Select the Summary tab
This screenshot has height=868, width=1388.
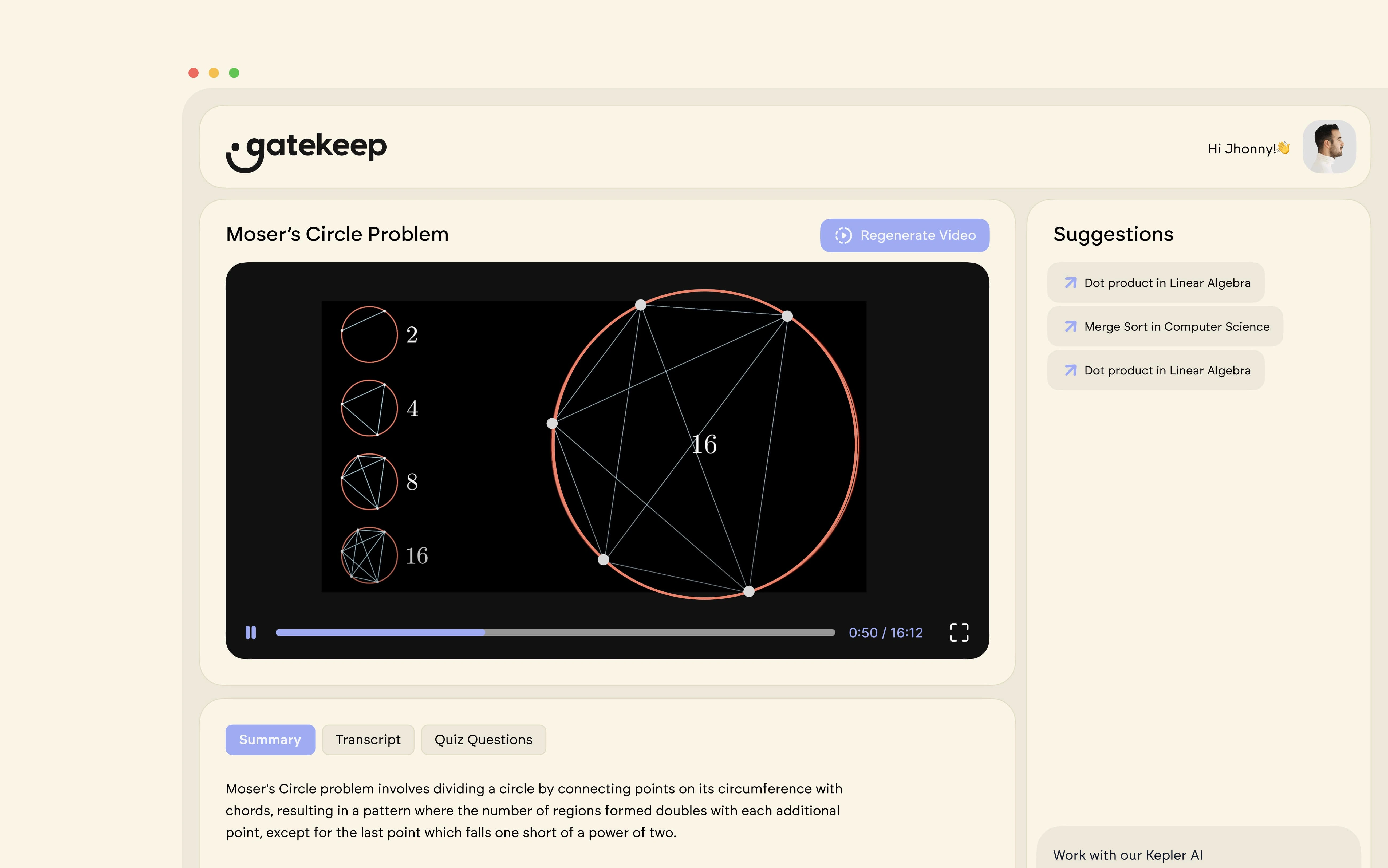[270, 739]
